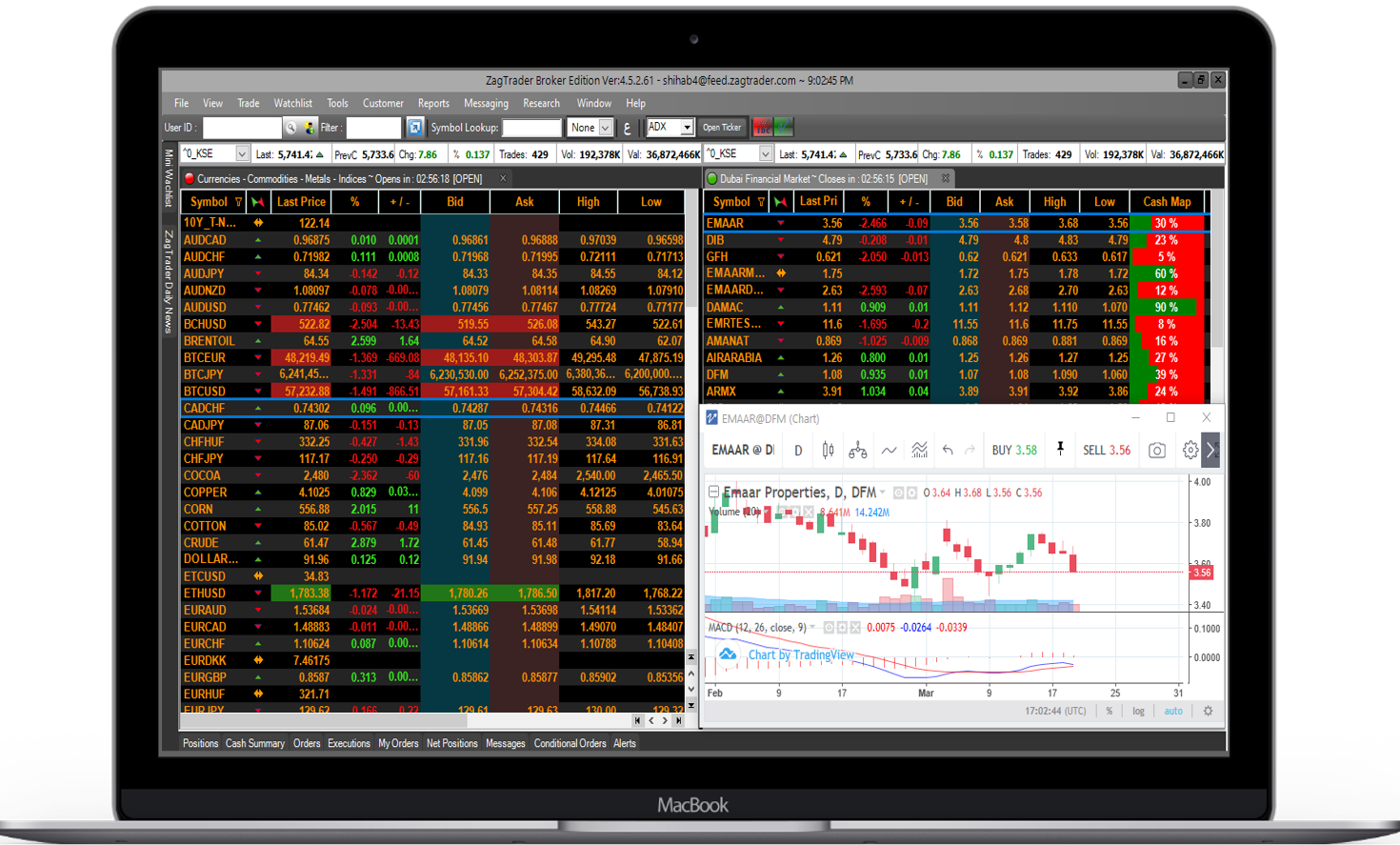Switch to Cash Summary tab
Image resolution: width=1400 pixels, height=845 pixels.
255,744
